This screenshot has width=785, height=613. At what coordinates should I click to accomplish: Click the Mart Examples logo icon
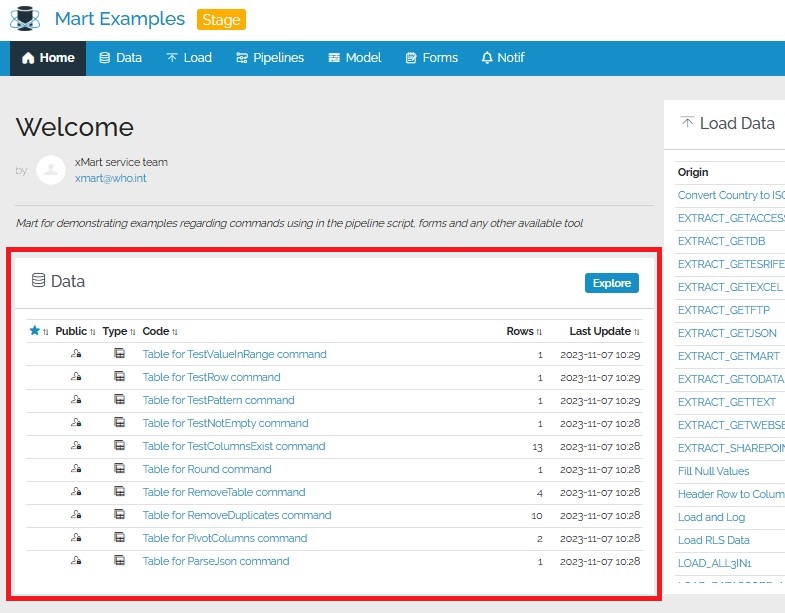pyautogui.click(x=25, y=19)
